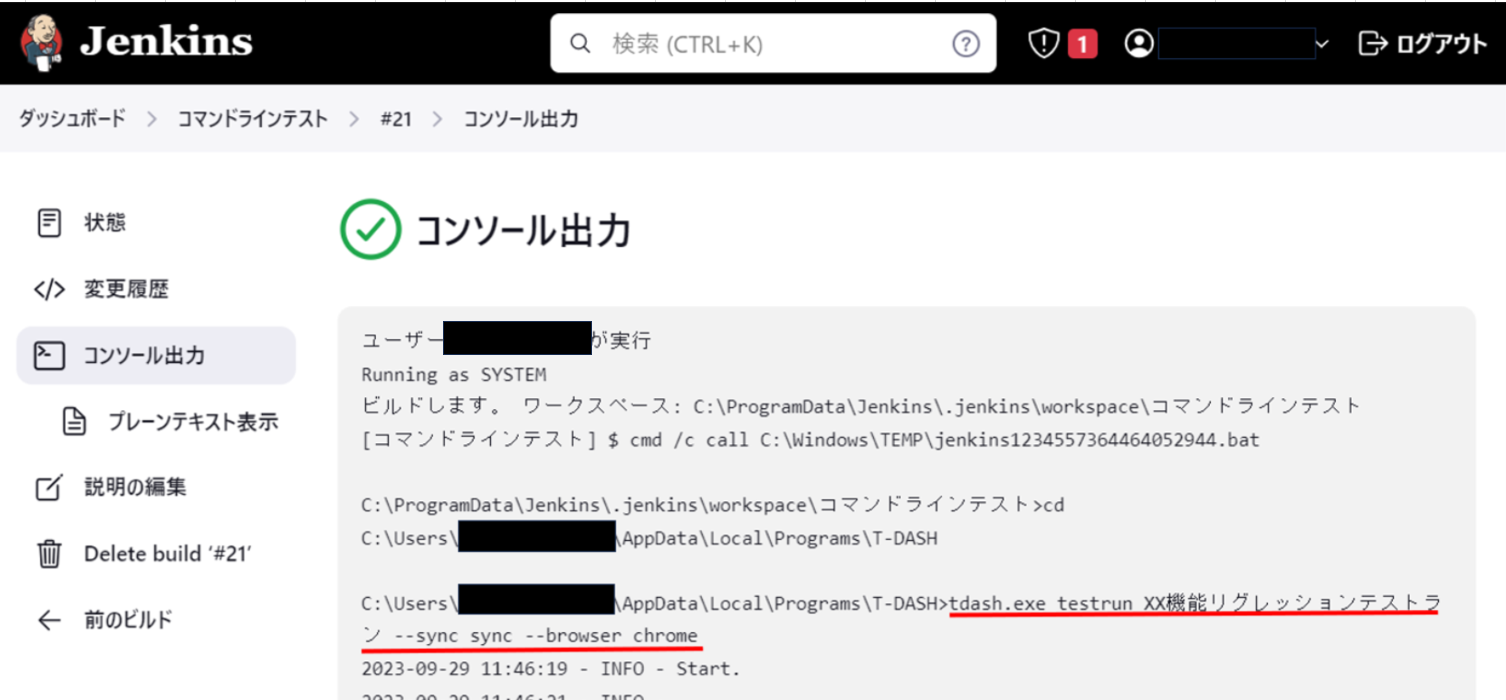Image resolution: width=1506 pixels, height=700 pixels.
Task: Click the 説明の編集 pencil icon
Action: [x=48, y=487]
